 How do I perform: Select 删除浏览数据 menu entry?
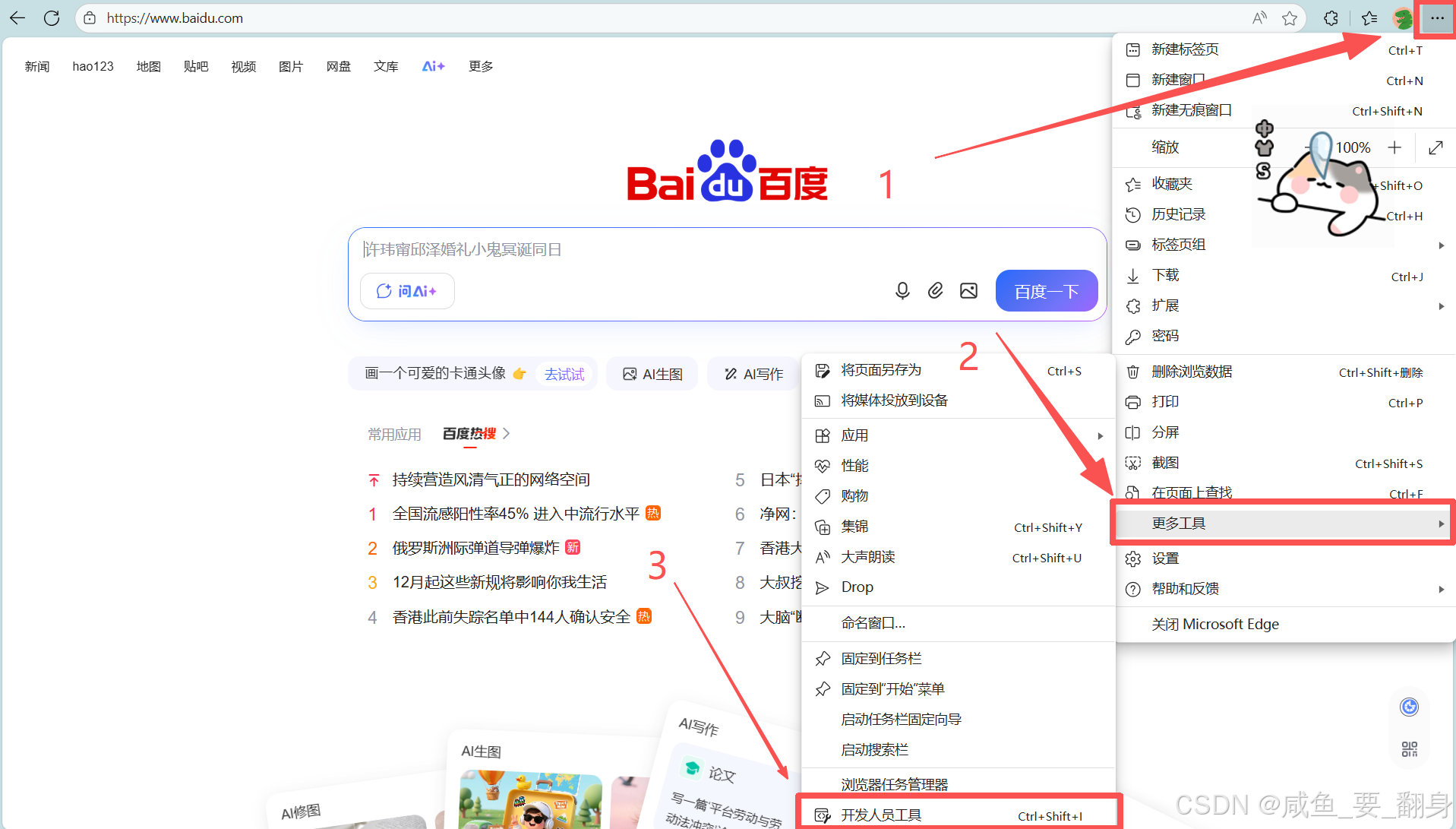coord(1284,372)
